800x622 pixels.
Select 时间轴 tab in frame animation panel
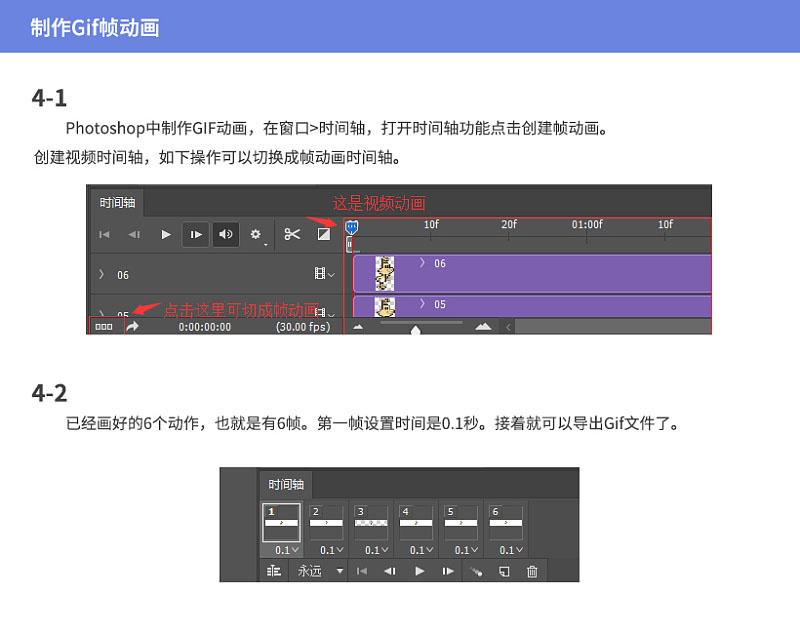(x=286, y=485)
